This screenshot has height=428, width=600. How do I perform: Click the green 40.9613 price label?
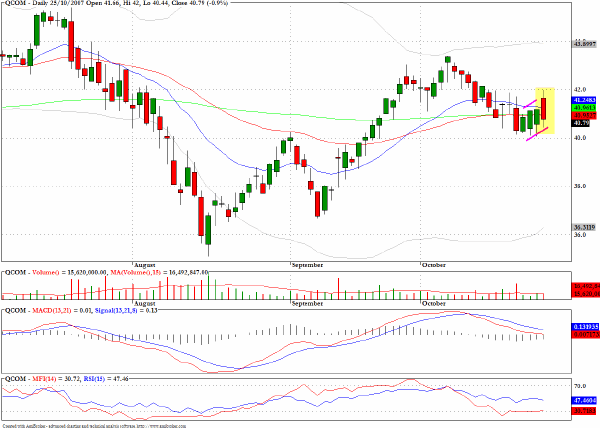pos(584,108)
